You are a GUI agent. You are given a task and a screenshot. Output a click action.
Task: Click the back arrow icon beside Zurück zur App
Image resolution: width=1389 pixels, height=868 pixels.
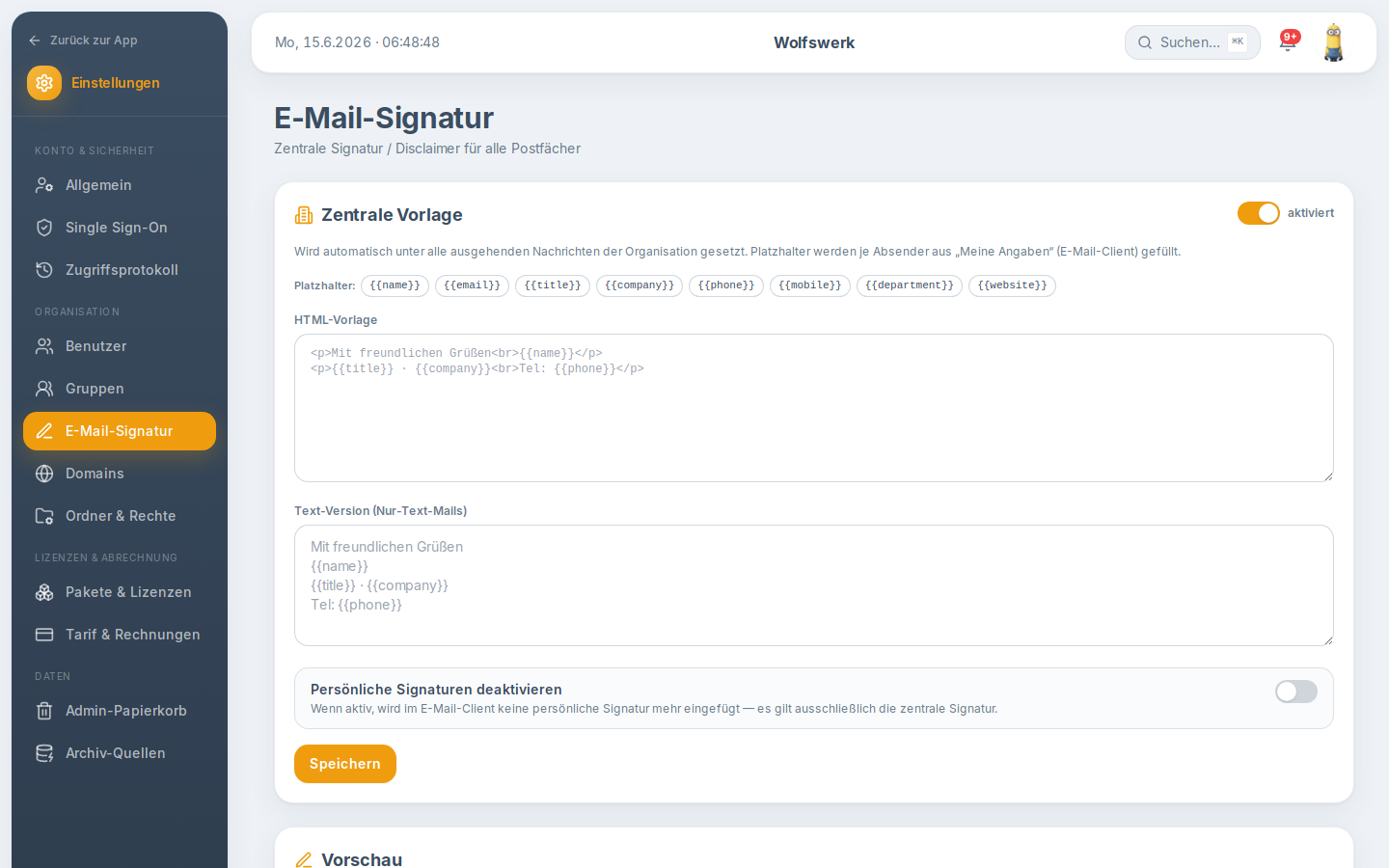[35, 41]
